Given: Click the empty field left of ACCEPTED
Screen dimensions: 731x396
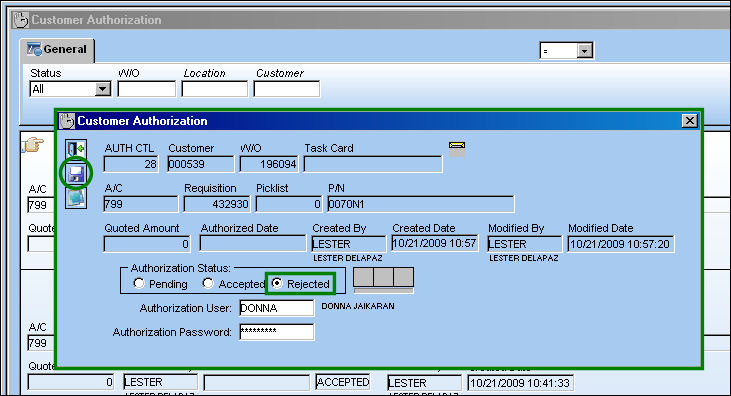Looking at the screenshot, I should (256, 383).
